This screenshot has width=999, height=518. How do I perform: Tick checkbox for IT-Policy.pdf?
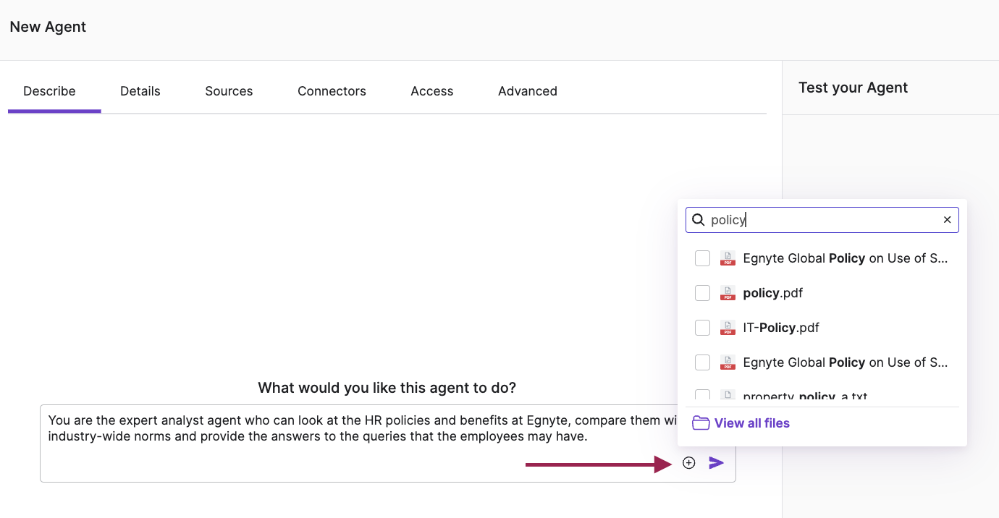(702, 328)
